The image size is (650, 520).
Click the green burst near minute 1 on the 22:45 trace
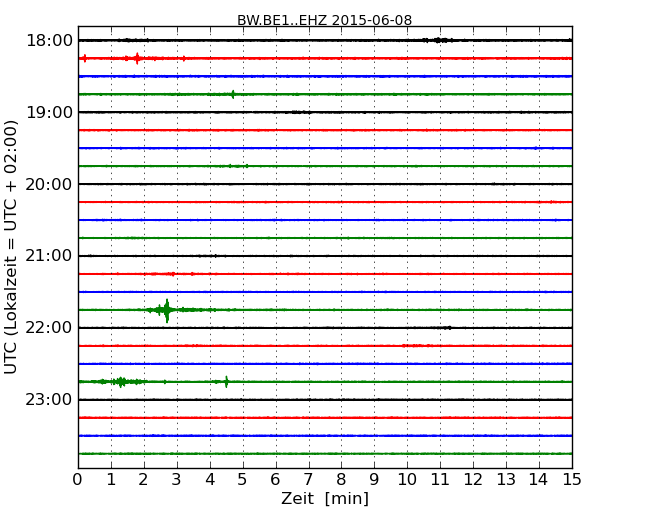point(121,381)
